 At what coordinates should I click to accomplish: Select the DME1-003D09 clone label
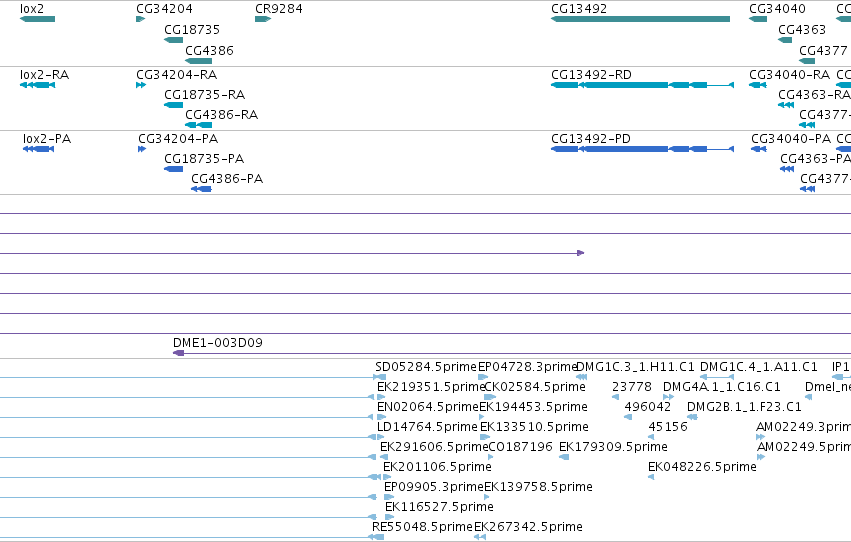tap(218, 342)
